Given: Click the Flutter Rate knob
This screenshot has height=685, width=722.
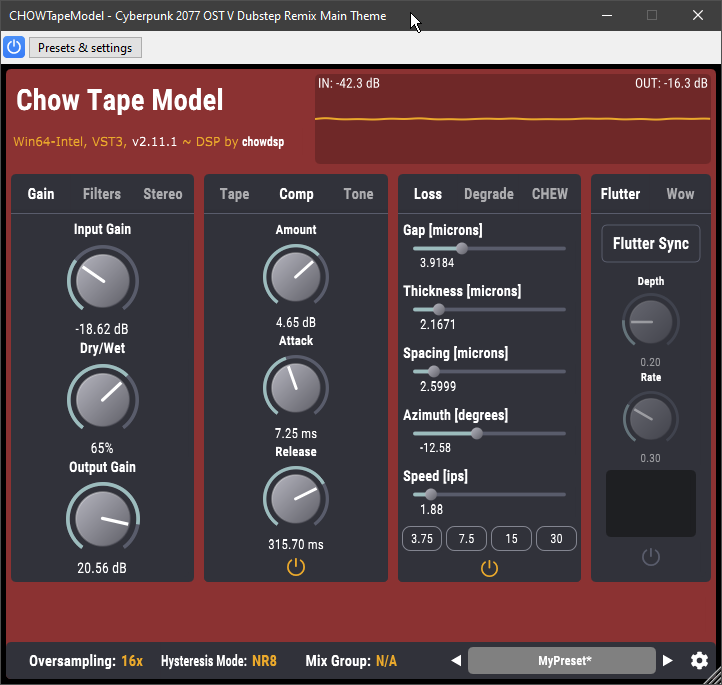Looking at the screenshot, I should coord(651,418).
